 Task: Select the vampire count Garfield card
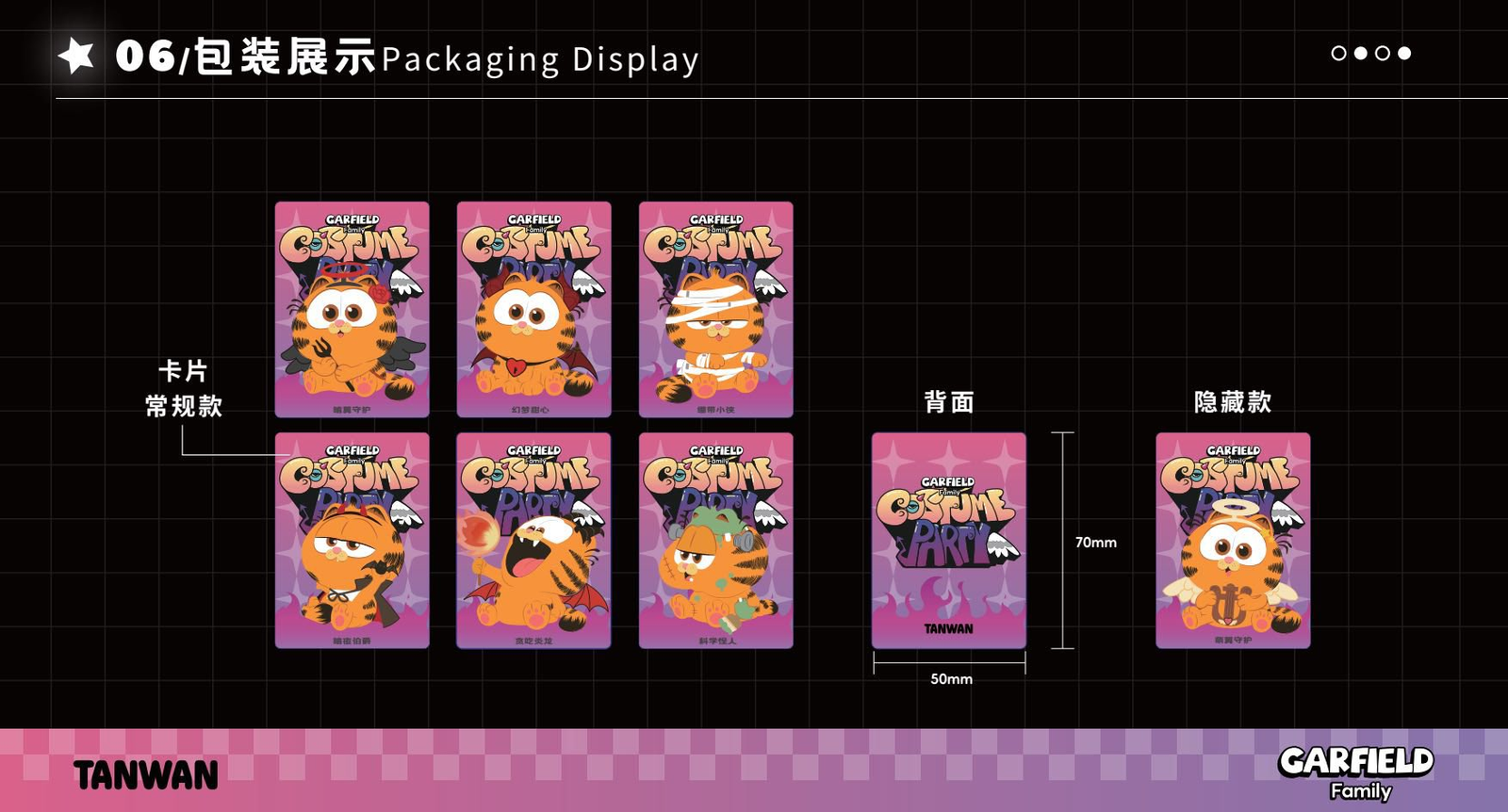(x=352, y=541)
